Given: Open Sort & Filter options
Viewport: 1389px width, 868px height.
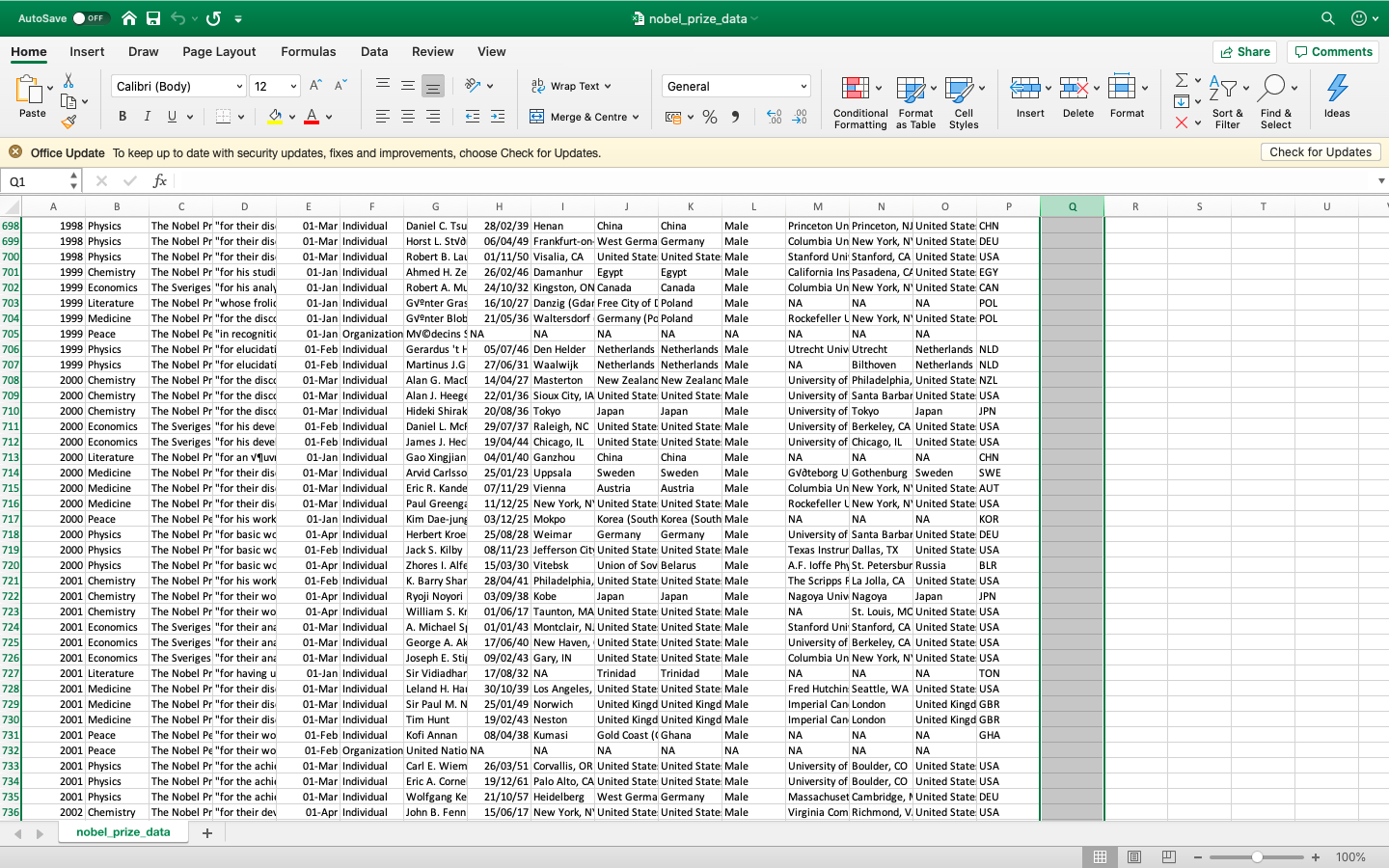Looking at the screenshot, I should click(x=1227, y=101).
